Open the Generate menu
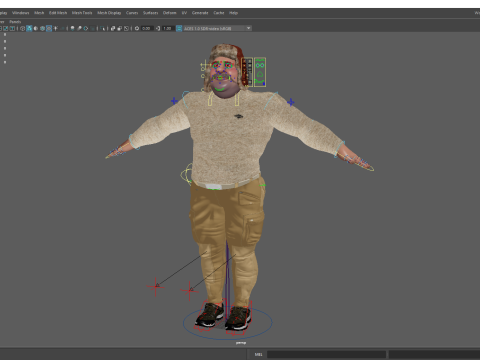Viewport: 480px width, 360px height. tap(200, 13)
